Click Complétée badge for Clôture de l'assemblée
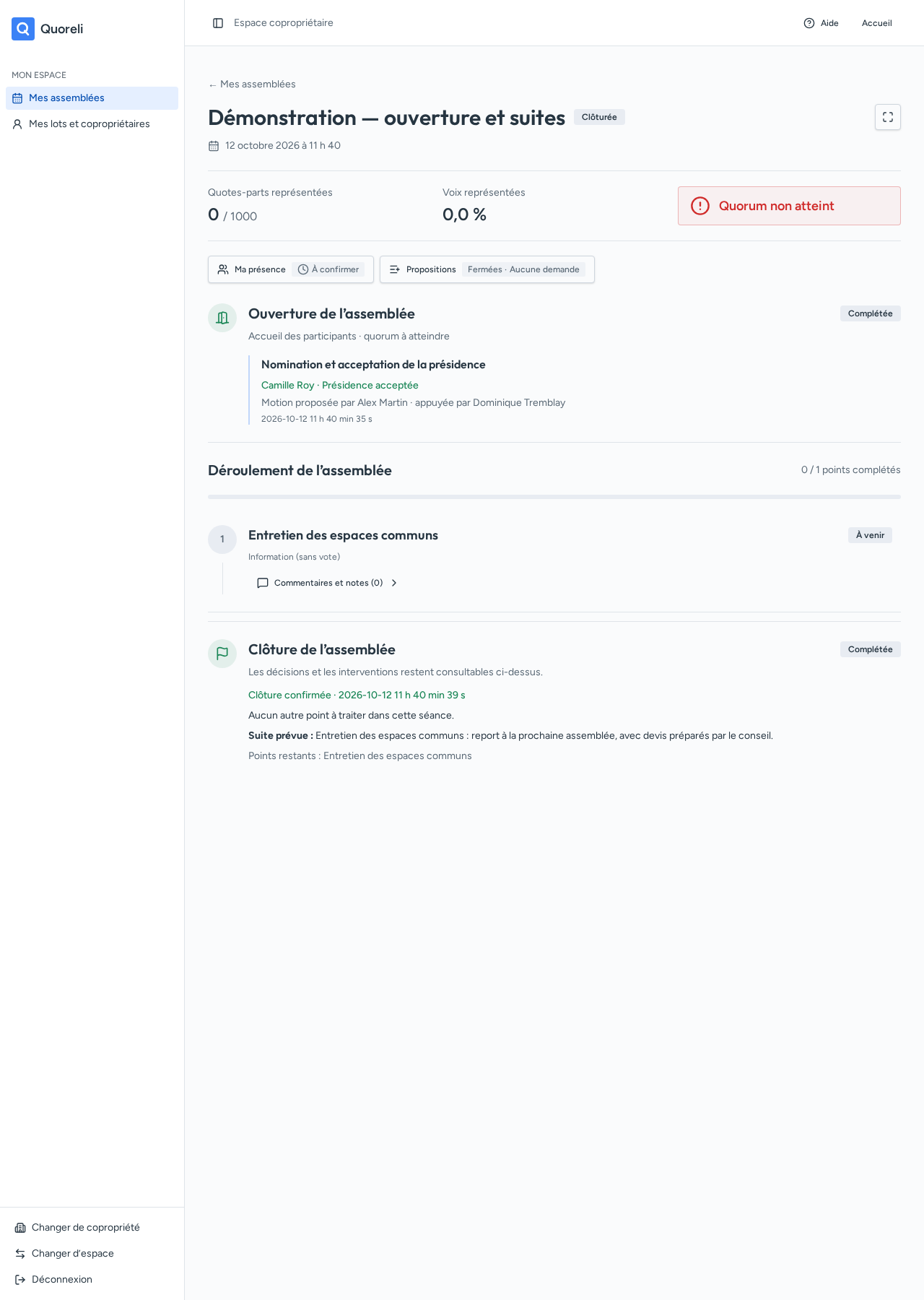The height and width of the screenshot is (1300, 924). [x=871, y=649]
